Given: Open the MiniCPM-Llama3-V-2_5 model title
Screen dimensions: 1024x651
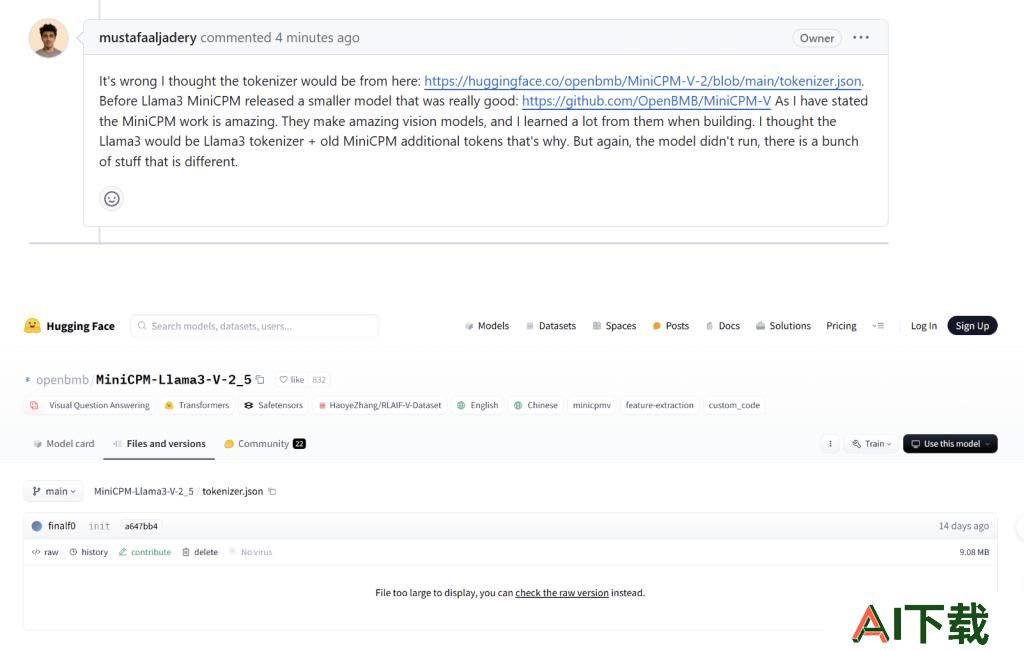Looking at the screenshot, I should tap(173, 379).
